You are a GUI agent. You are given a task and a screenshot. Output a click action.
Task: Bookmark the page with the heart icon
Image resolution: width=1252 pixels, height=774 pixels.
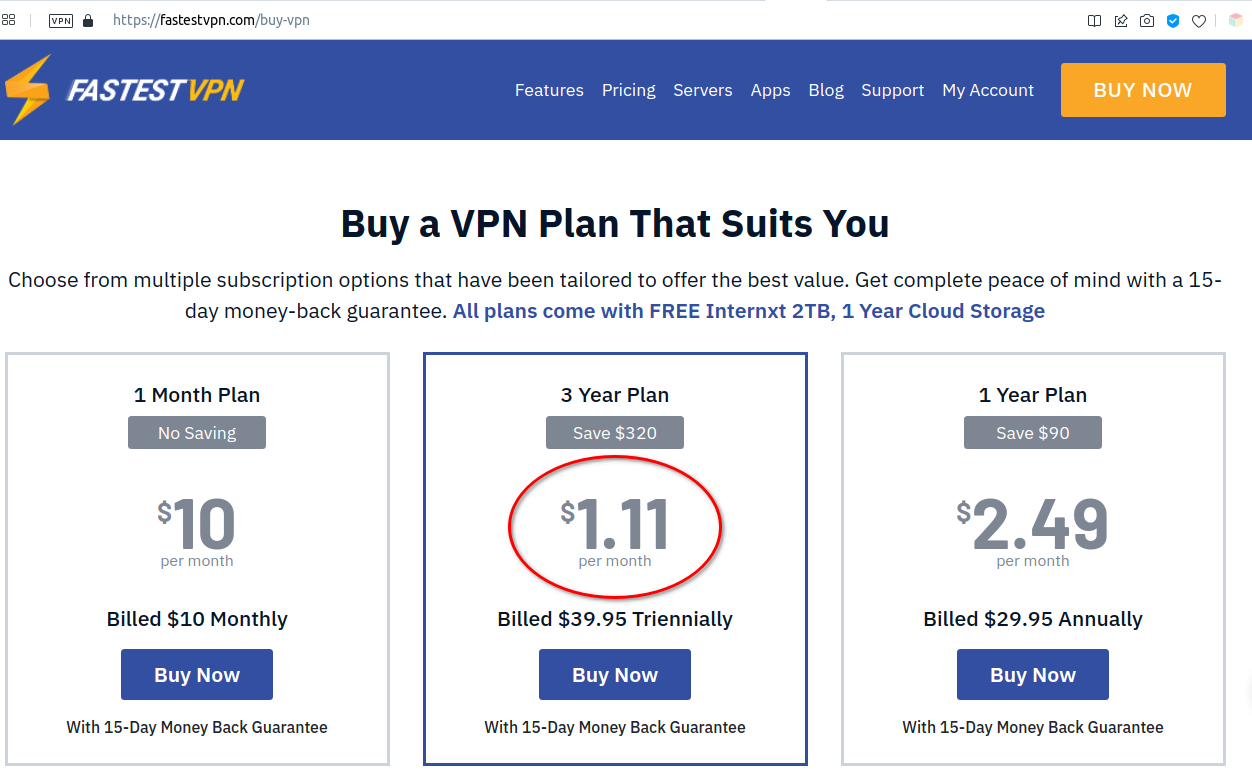(x=1199, y=20)
